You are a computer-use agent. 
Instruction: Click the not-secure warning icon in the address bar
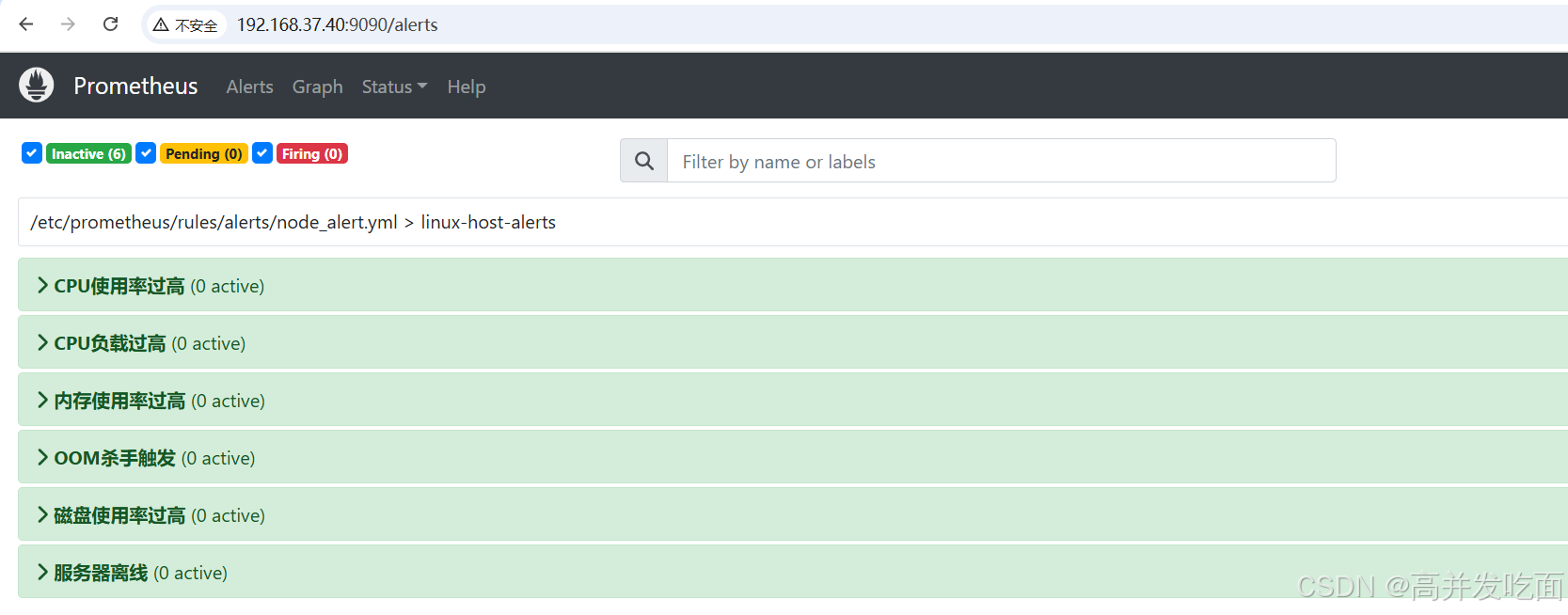click(161, 25)
